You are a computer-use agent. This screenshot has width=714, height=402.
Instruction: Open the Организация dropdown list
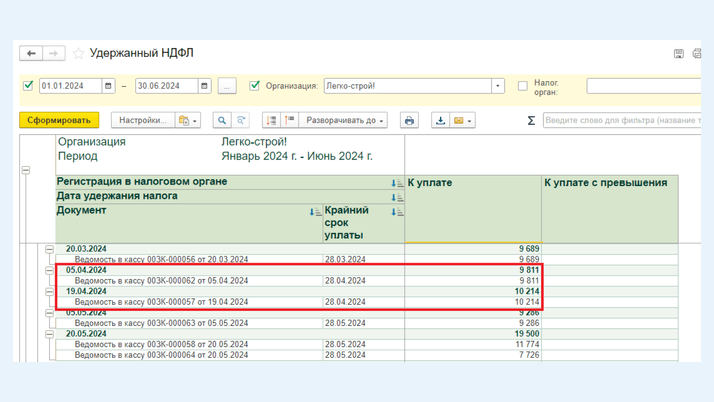pyautogui.click(x=498, y=86)
